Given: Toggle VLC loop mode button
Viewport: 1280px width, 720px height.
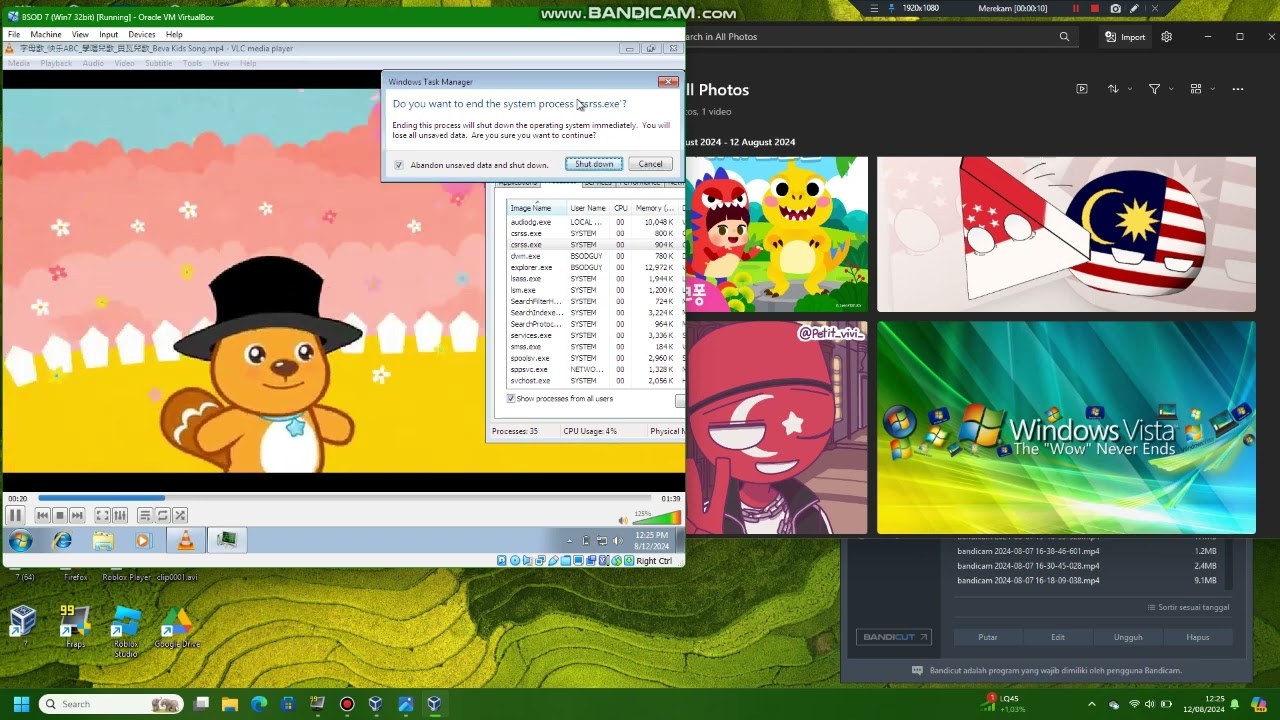Looking at the screenshot, I should pos(162,515).
